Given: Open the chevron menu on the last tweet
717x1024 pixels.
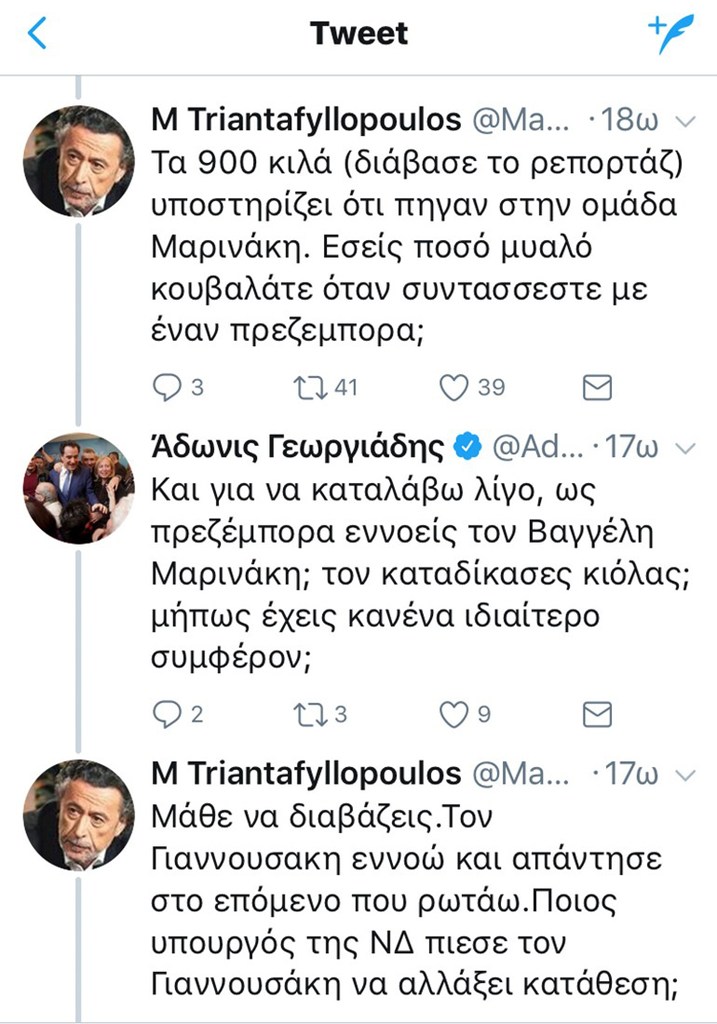Looking at the screenshot, I should [x=686, y=775].
